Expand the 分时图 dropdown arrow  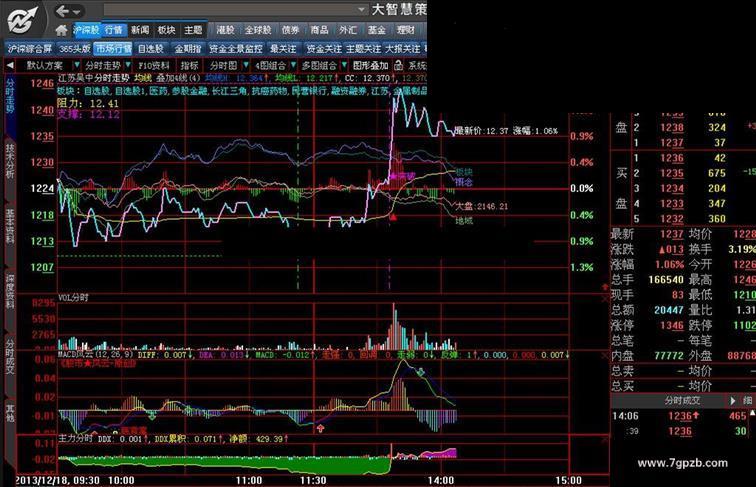point(246,65)
